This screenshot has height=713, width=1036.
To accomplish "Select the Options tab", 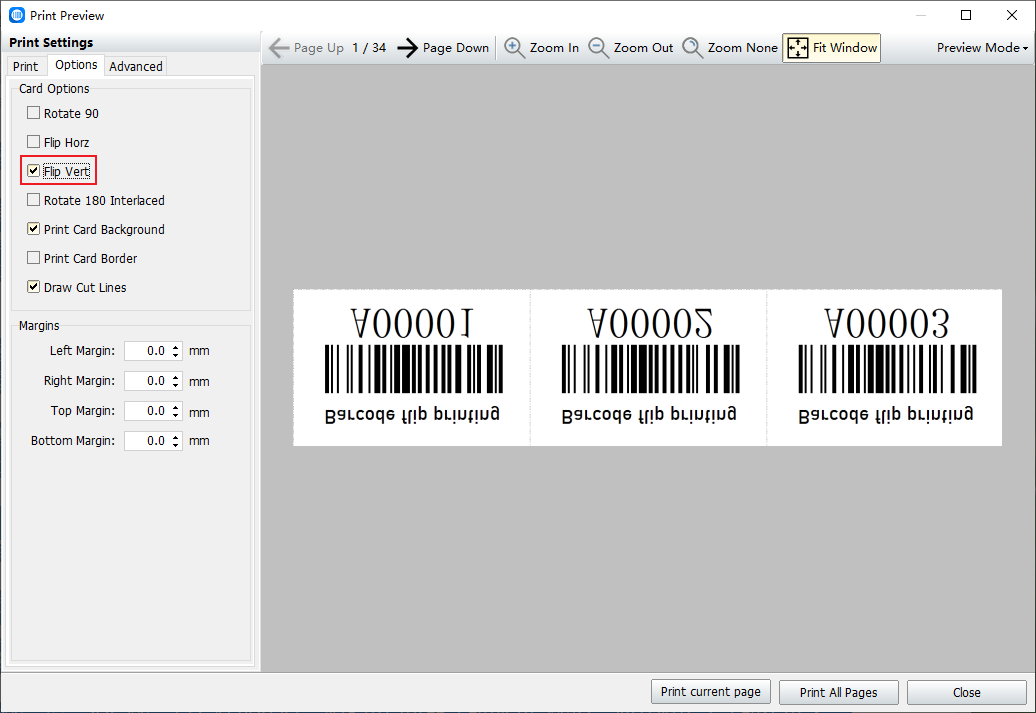I will pos(76,65).
